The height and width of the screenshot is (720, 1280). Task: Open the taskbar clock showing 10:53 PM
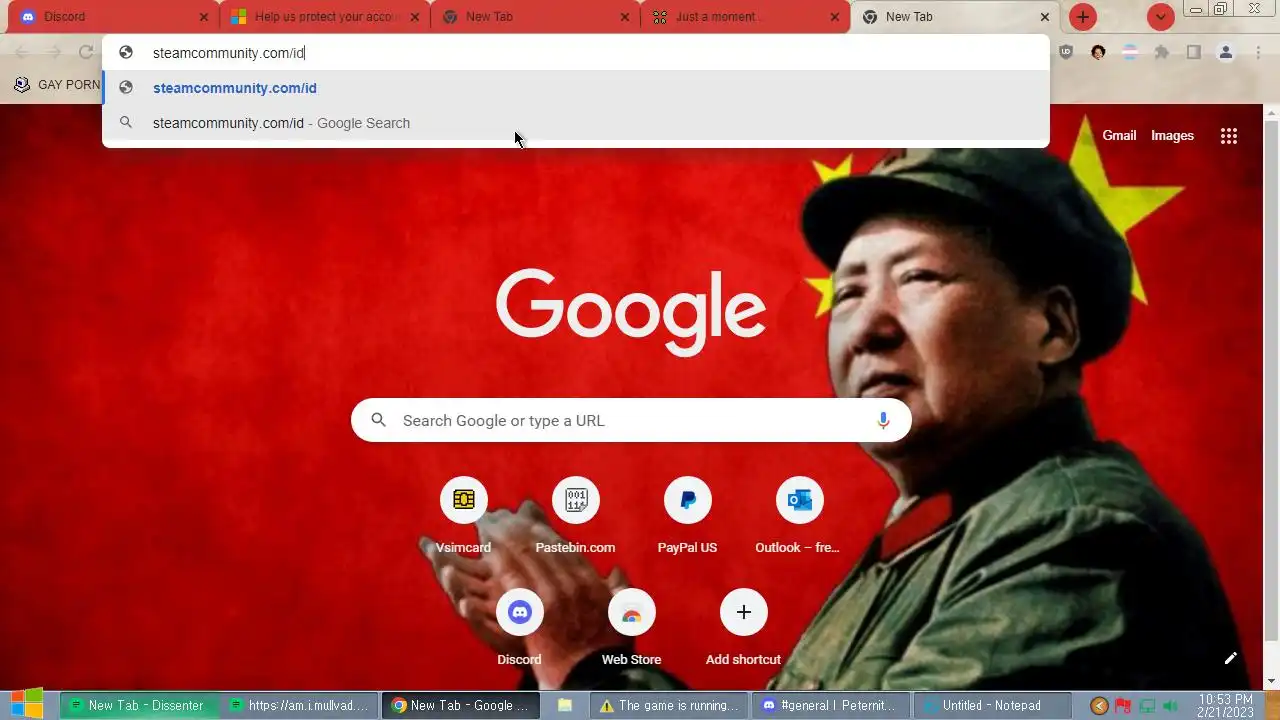click(1225, 705)
